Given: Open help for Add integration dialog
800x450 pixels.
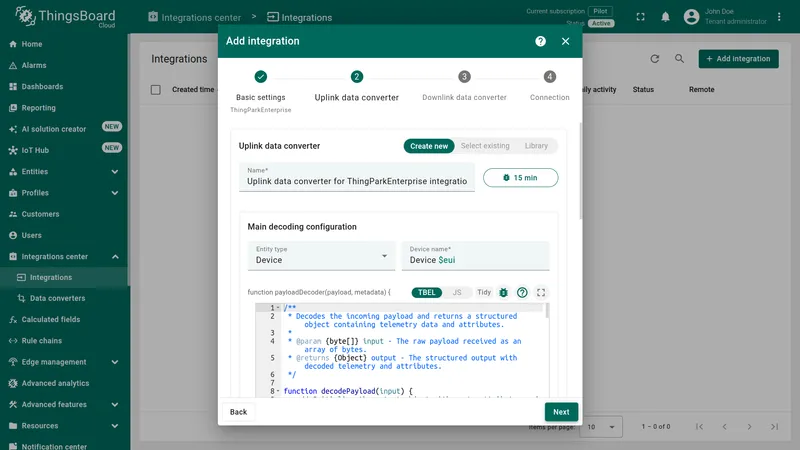Looking at the screenshot, I should click(x=540, y=41).
